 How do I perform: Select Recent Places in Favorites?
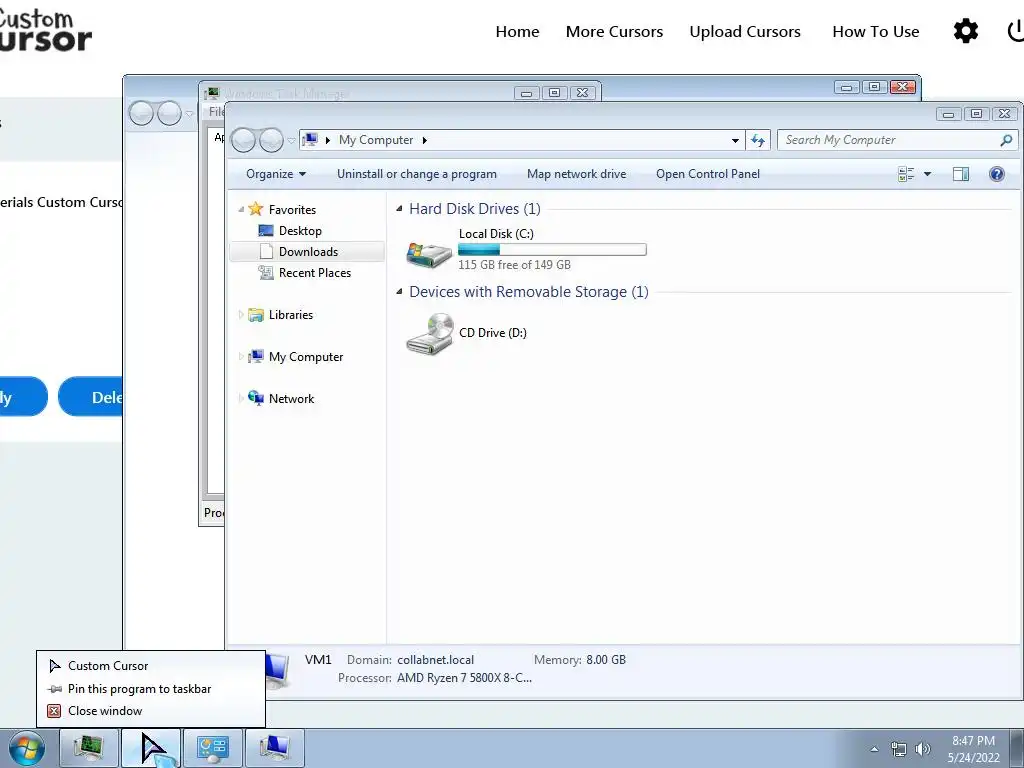[x=315, y=272]
